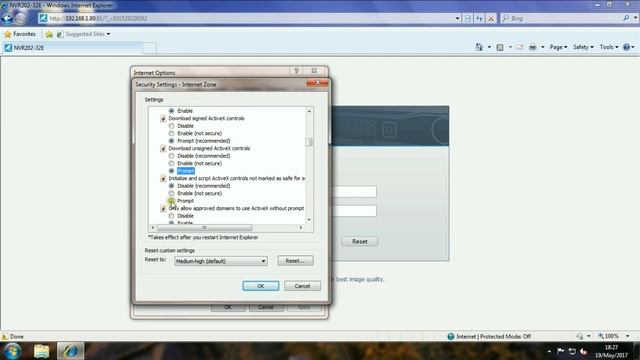Show hidden tray icons arrow
This screenshot has width=640, height=360.
click(549, 351)
